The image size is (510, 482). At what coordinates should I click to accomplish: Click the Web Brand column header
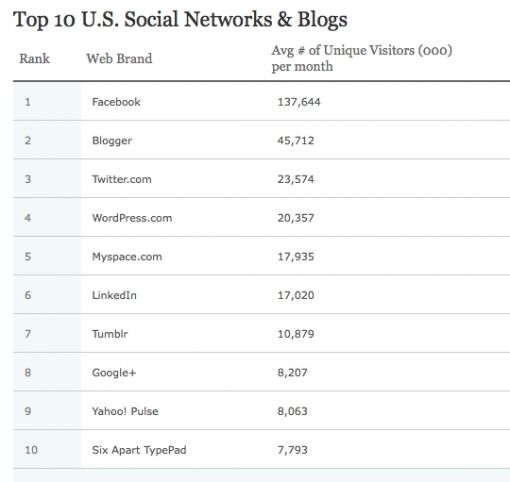[x=119, y=59]
